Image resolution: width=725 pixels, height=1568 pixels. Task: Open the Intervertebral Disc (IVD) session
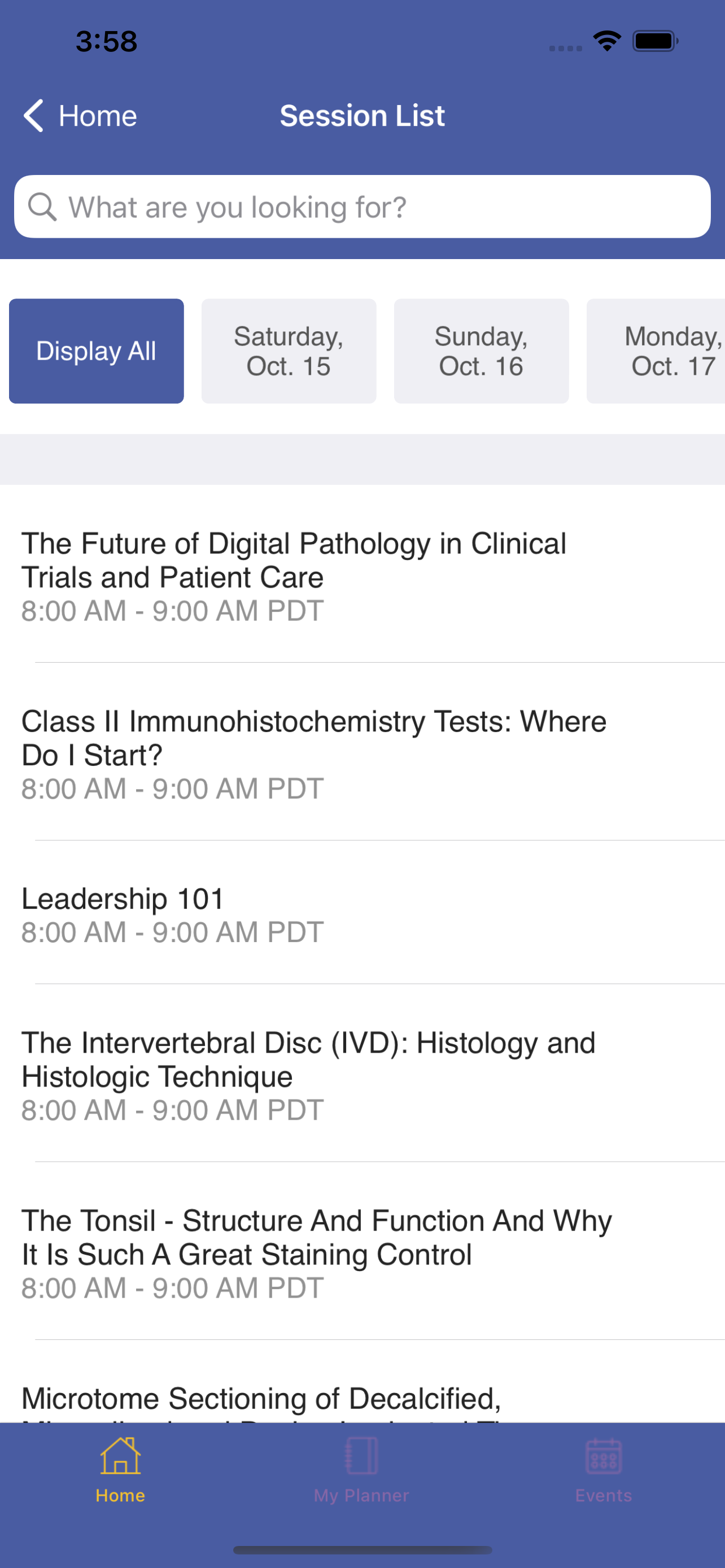pos(362,1074)
